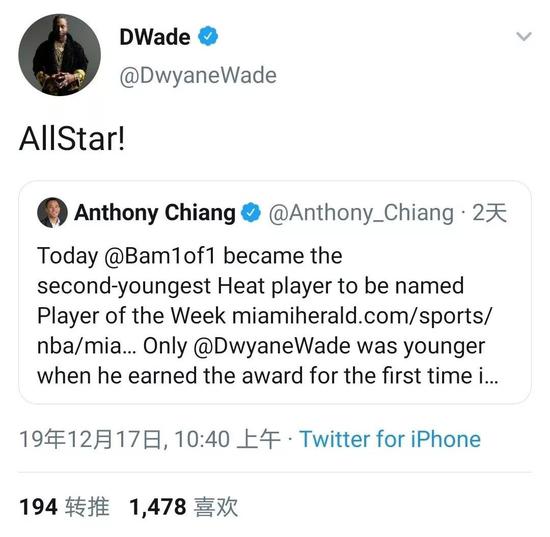
Task: Click the blue verified badge beside DWade
Action: coord(208,36)
